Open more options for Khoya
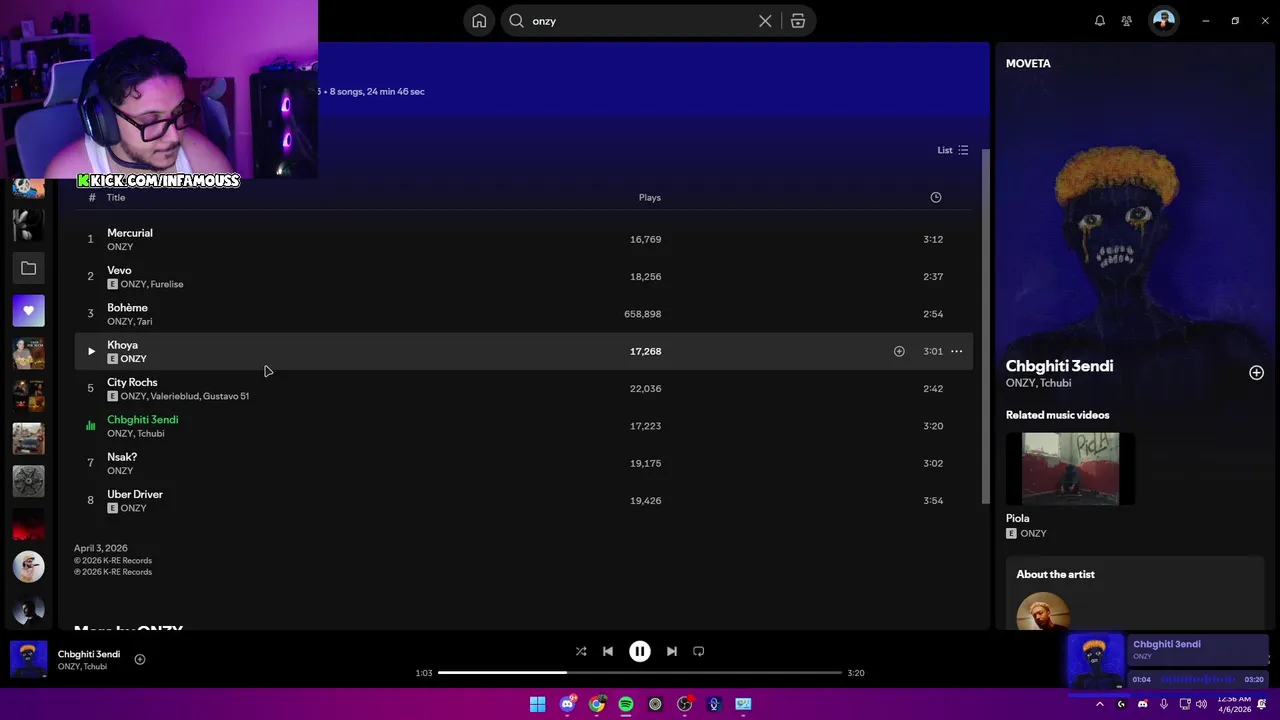1280x720 pixels. (956, 351)
